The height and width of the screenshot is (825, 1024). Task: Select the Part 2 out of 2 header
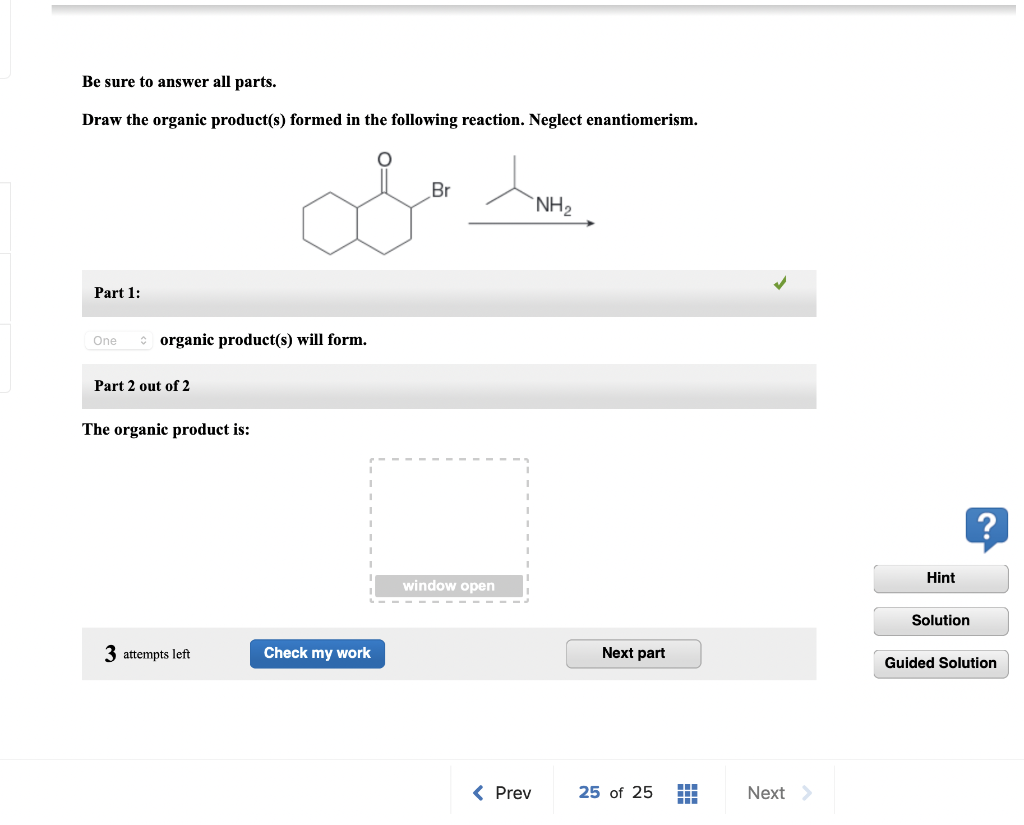coord(448,385)
